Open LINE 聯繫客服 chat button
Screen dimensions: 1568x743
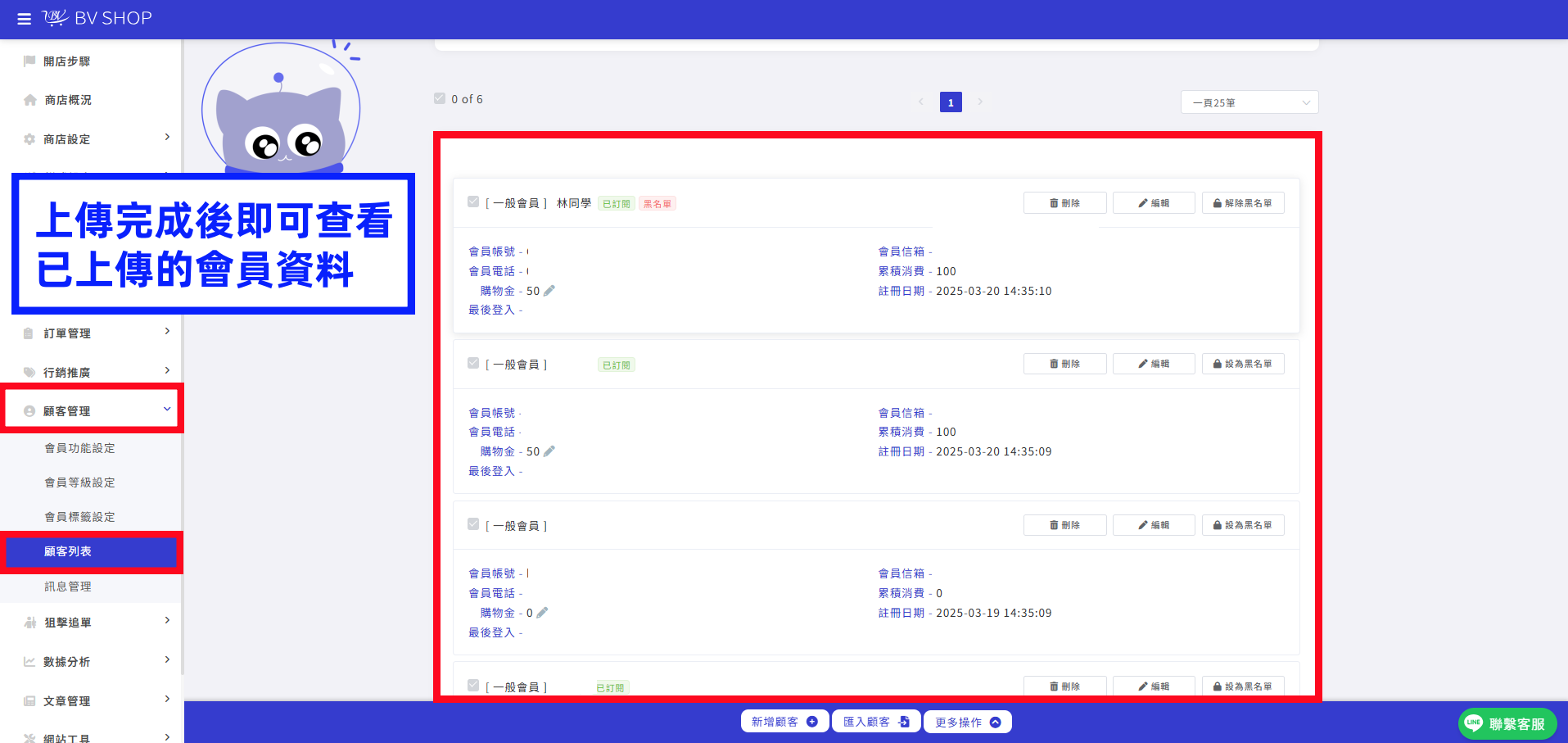(1507, 723)
